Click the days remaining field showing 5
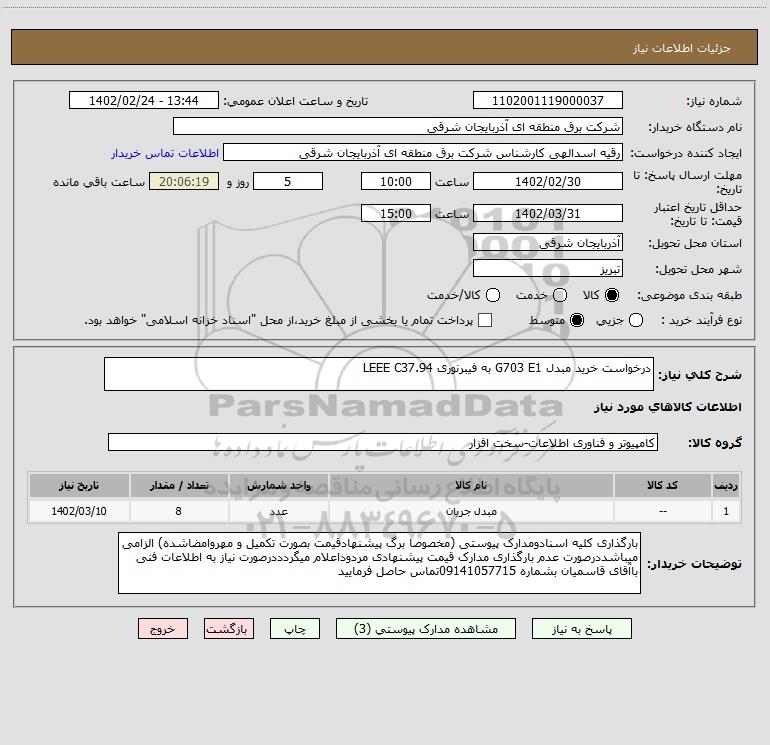The image size is (770, 745). coord(288,181)
